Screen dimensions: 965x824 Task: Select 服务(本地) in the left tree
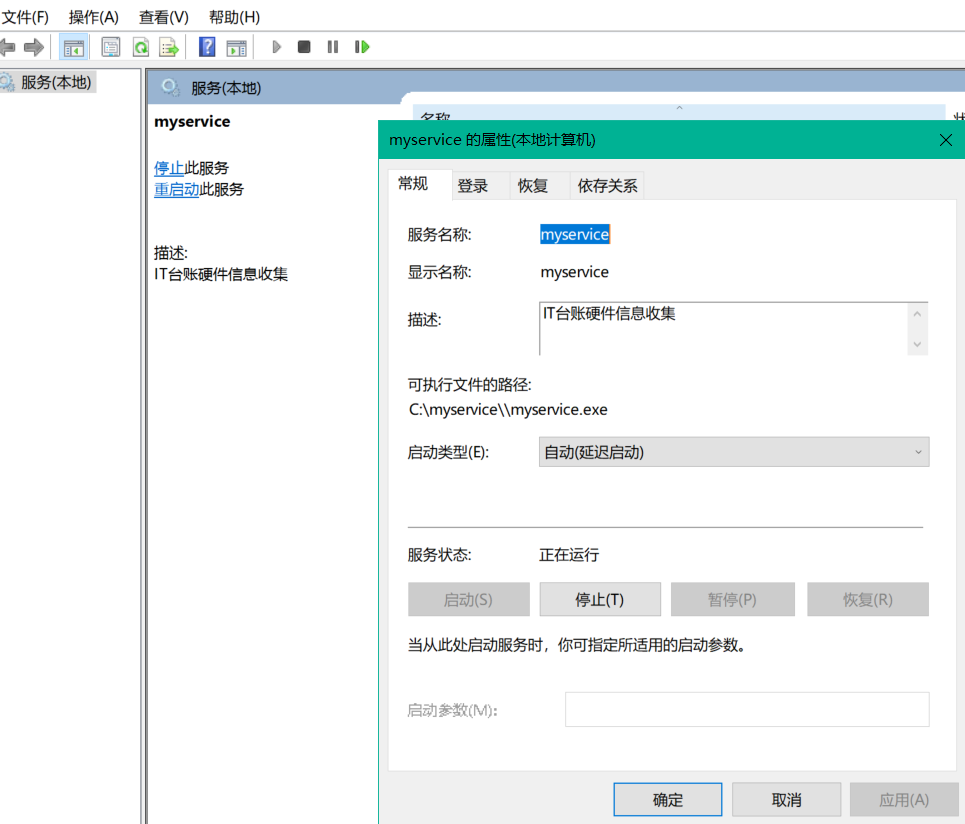[56, 83]
